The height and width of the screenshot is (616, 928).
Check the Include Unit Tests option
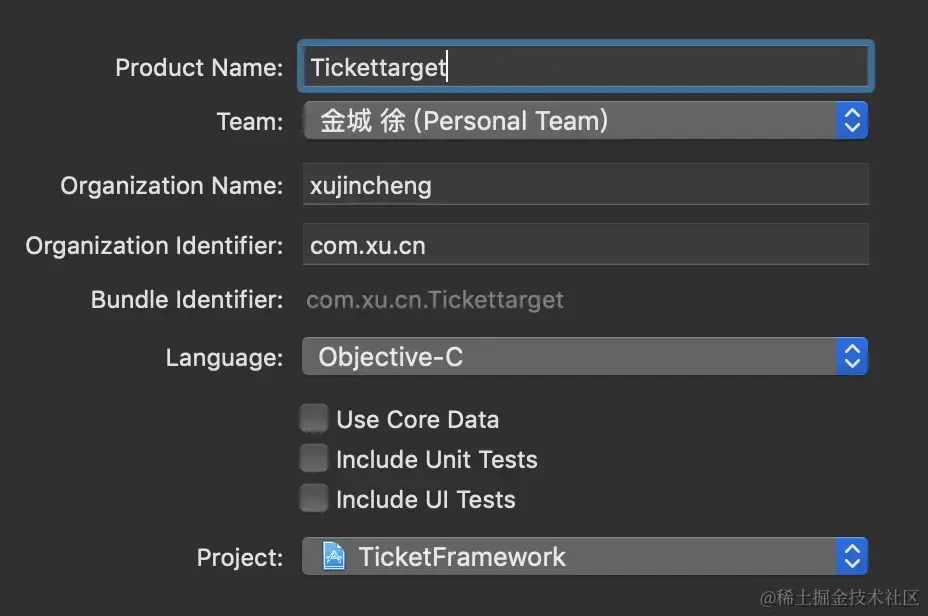[x=314, y=459]
